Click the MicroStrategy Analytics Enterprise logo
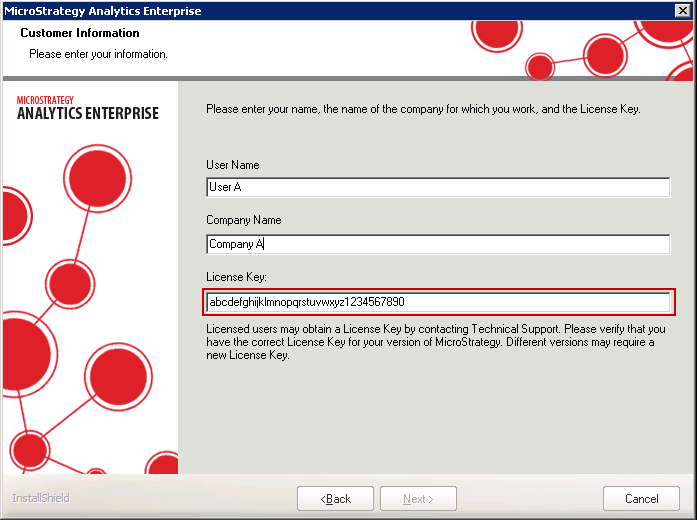Screen dimensions: 697x520 pos(88,107)
